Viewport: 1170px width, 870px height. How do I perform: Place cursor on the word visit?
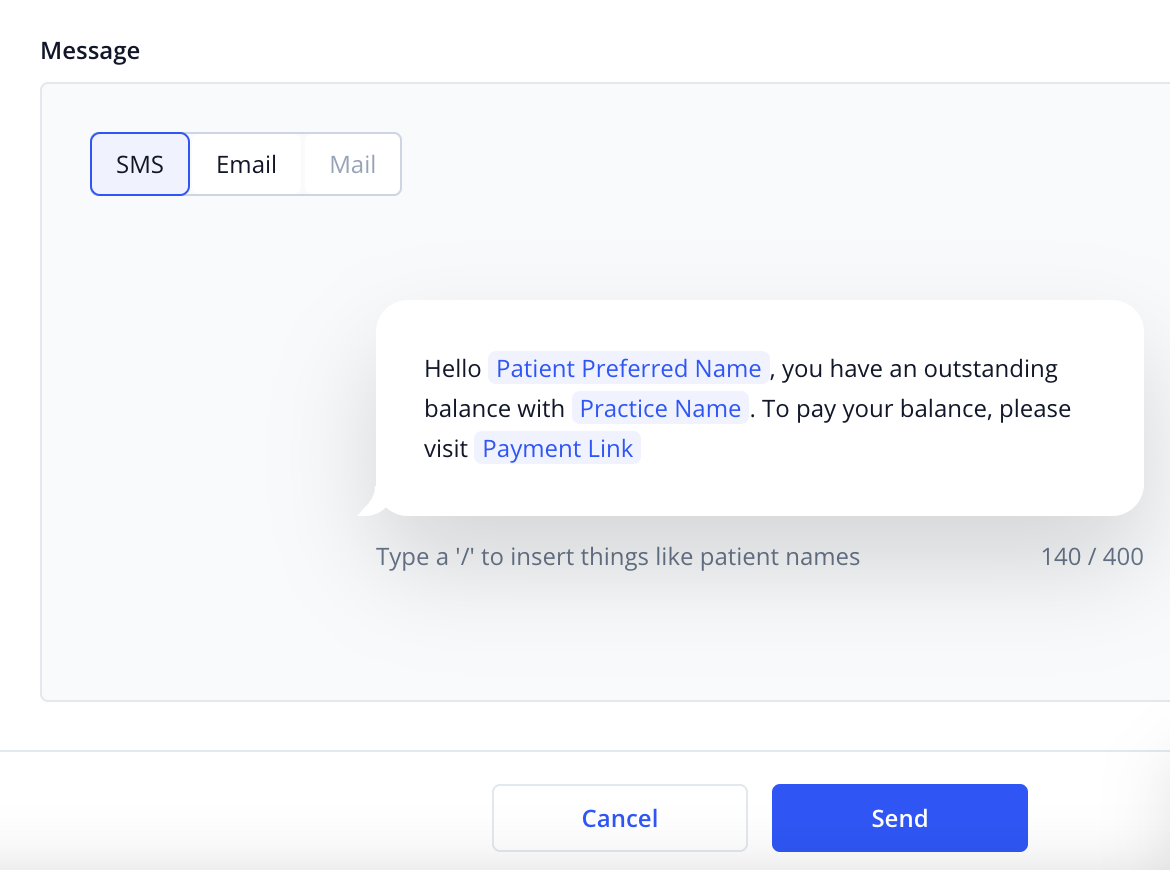click(x=445, y=449)
